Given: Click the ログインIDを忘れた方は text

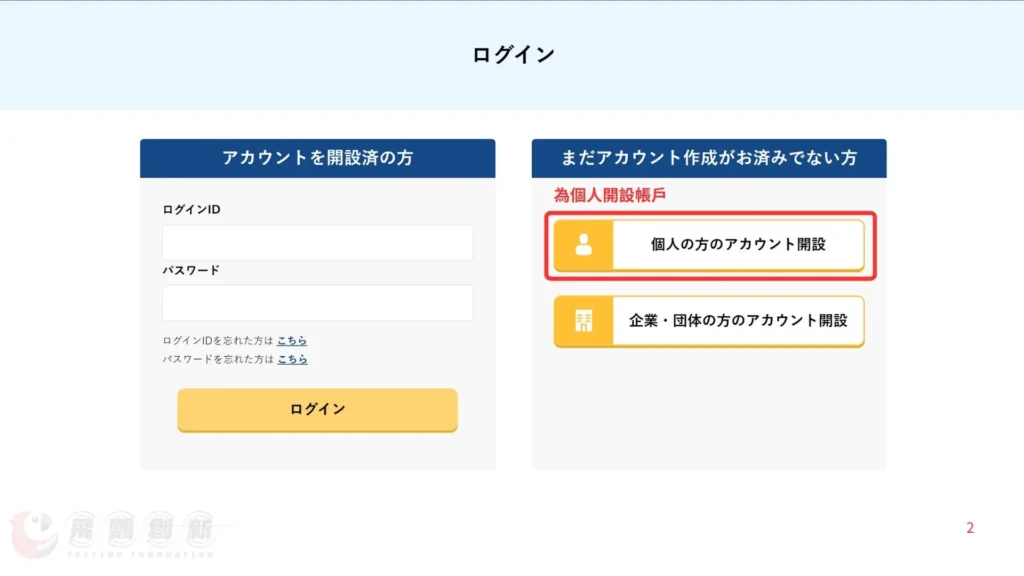Looking at the screenshot, I should click(217, 341).
